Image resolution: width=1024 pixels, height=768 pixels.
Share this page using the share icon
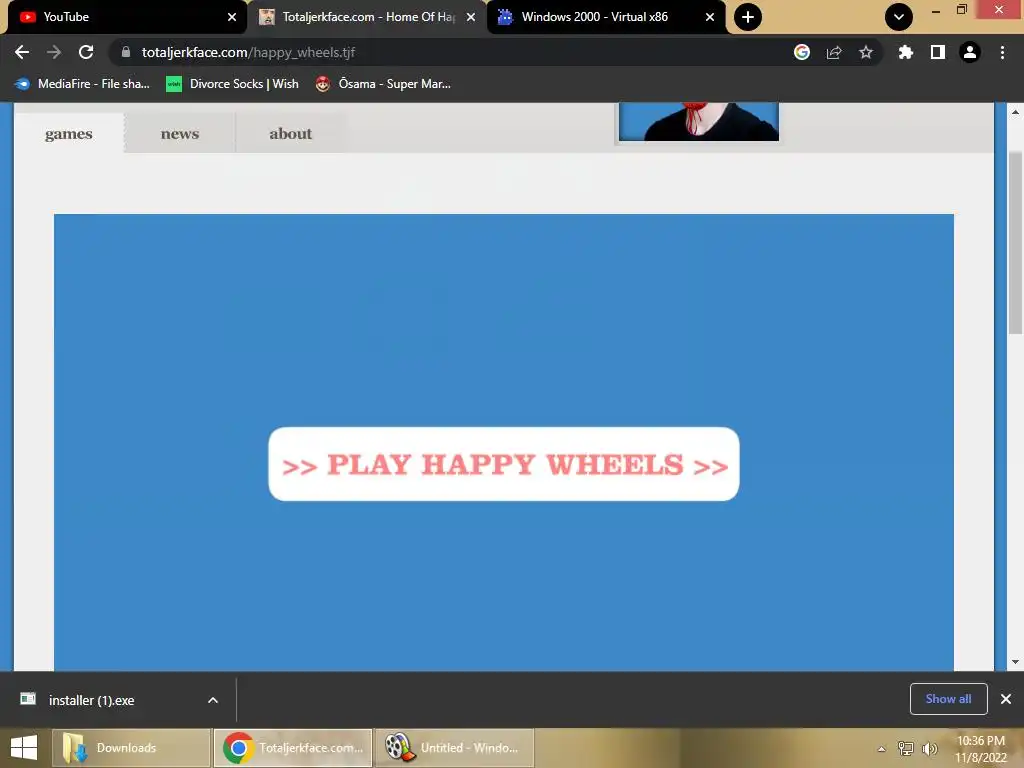(x=834, y=52)
